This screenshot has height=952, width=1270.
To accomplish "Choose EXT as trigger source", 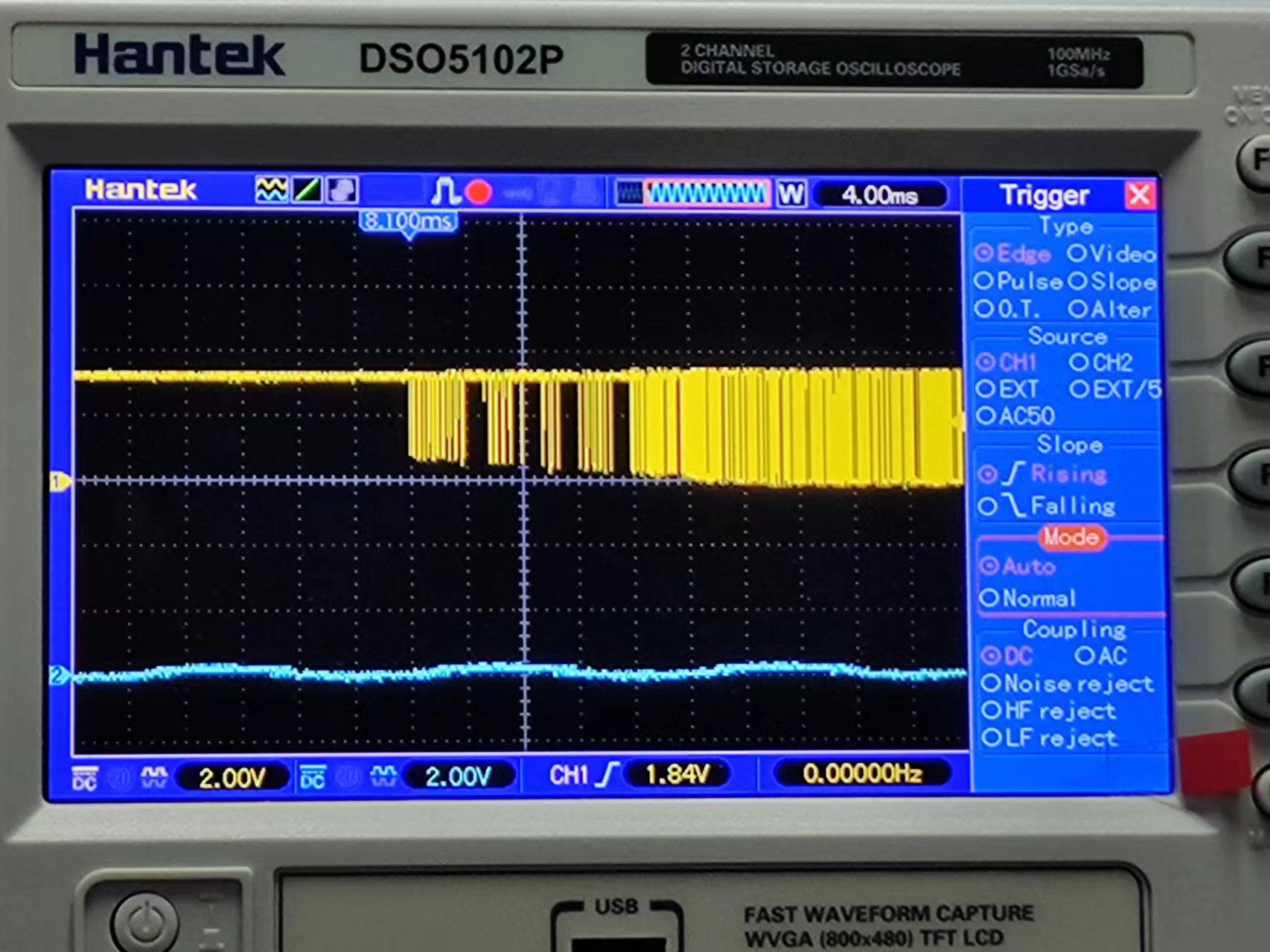I will click(1006, 389).
